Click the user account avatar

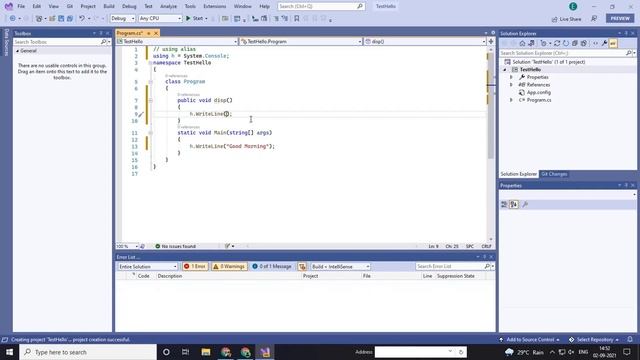pos(573,6)
